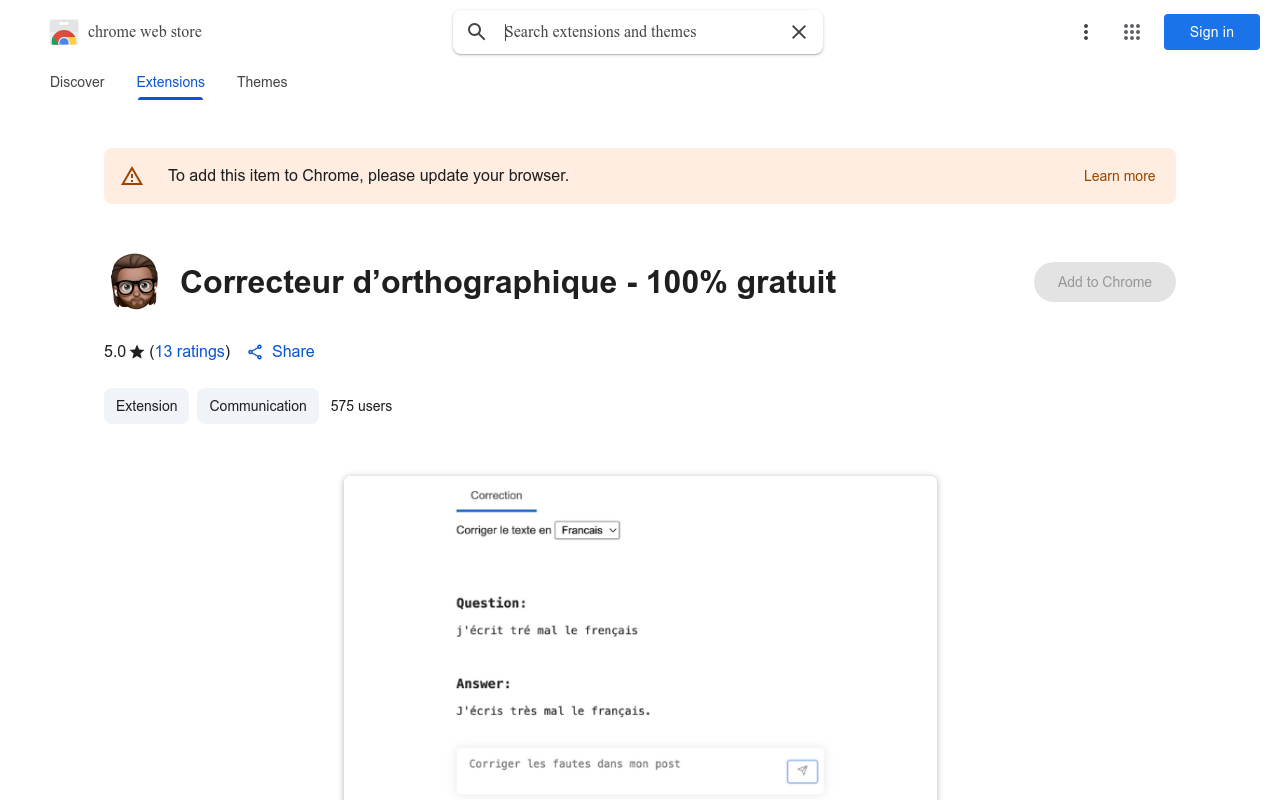
Task: Open the Google apps grid launcher
Action: (1131, 32)
